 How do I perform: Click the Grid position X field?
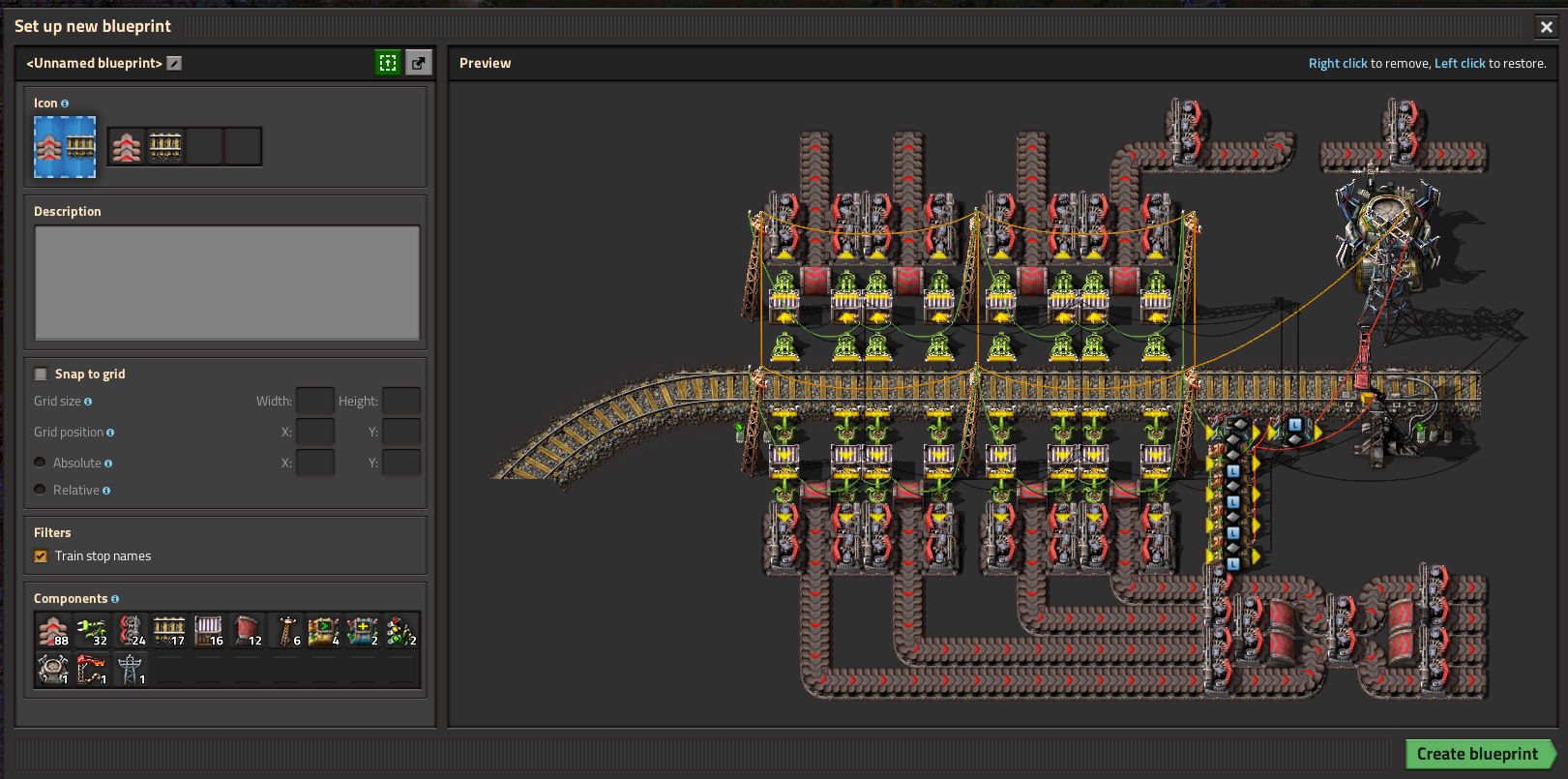tap(315, 432)
